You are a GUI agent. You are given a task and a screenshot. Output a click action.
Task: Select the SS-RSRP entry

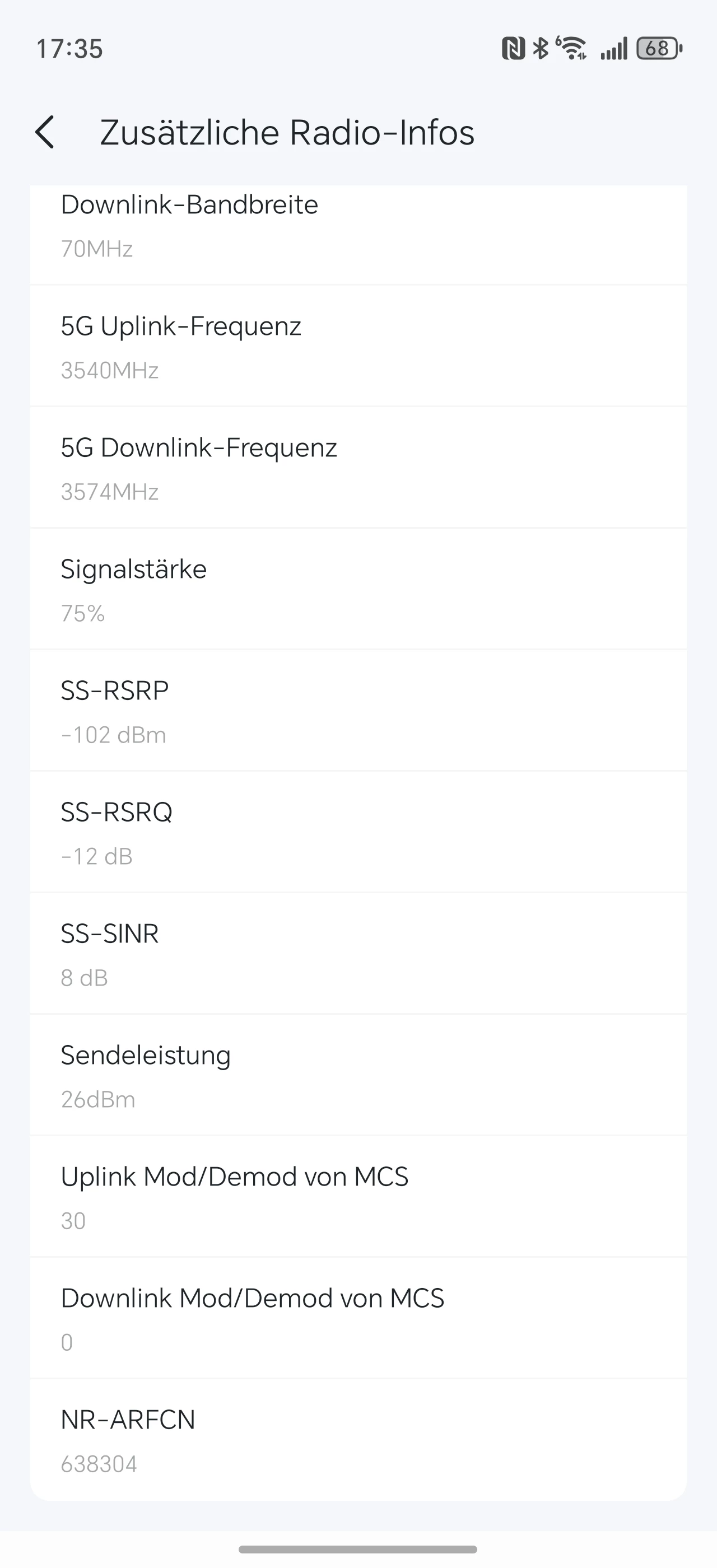tap(358, 712)
